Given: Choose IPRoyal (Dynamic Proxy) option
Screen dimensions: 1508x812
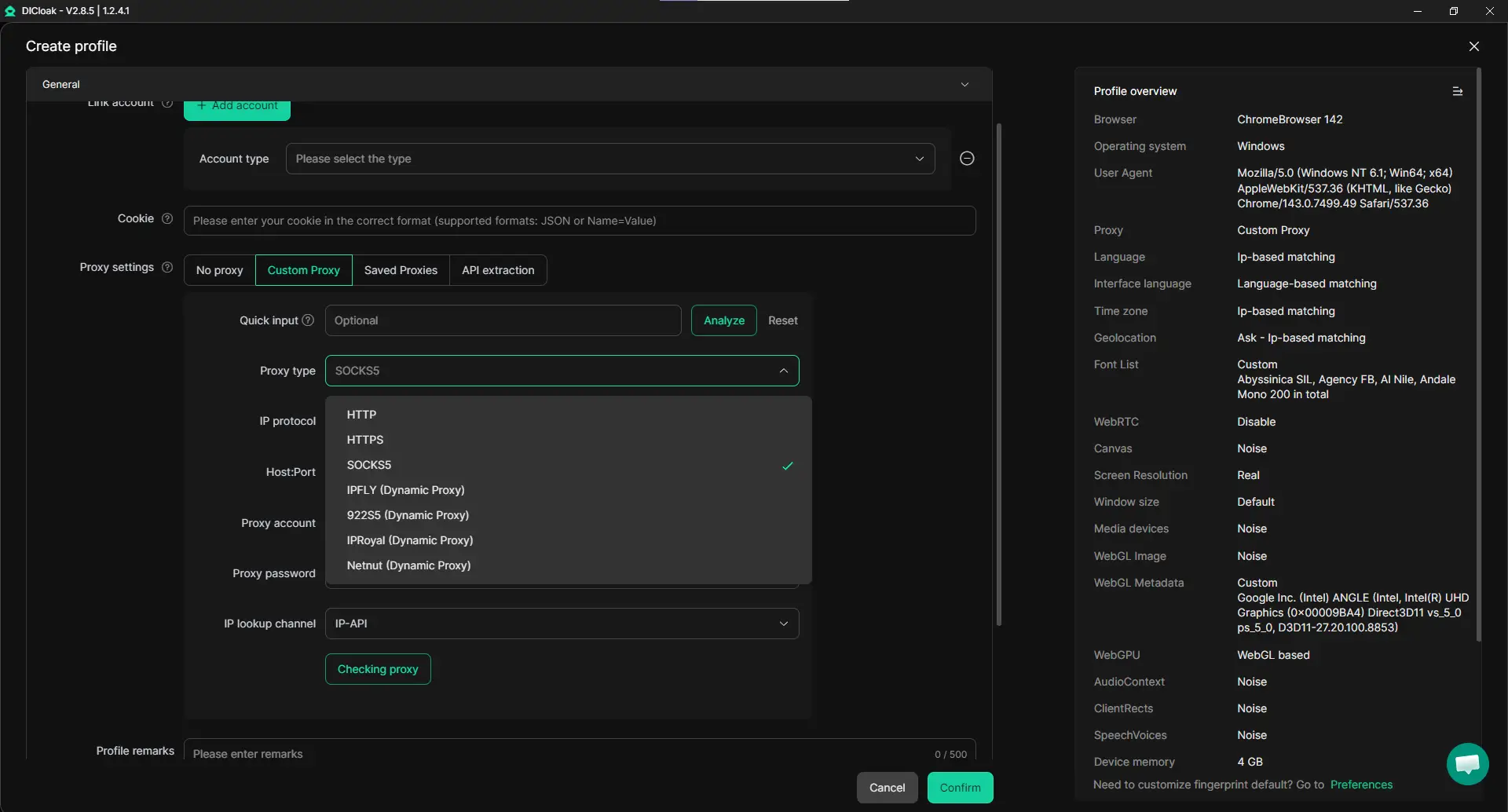Looking at the screenshot, I should pyautogui.click(x=410, y=540).
